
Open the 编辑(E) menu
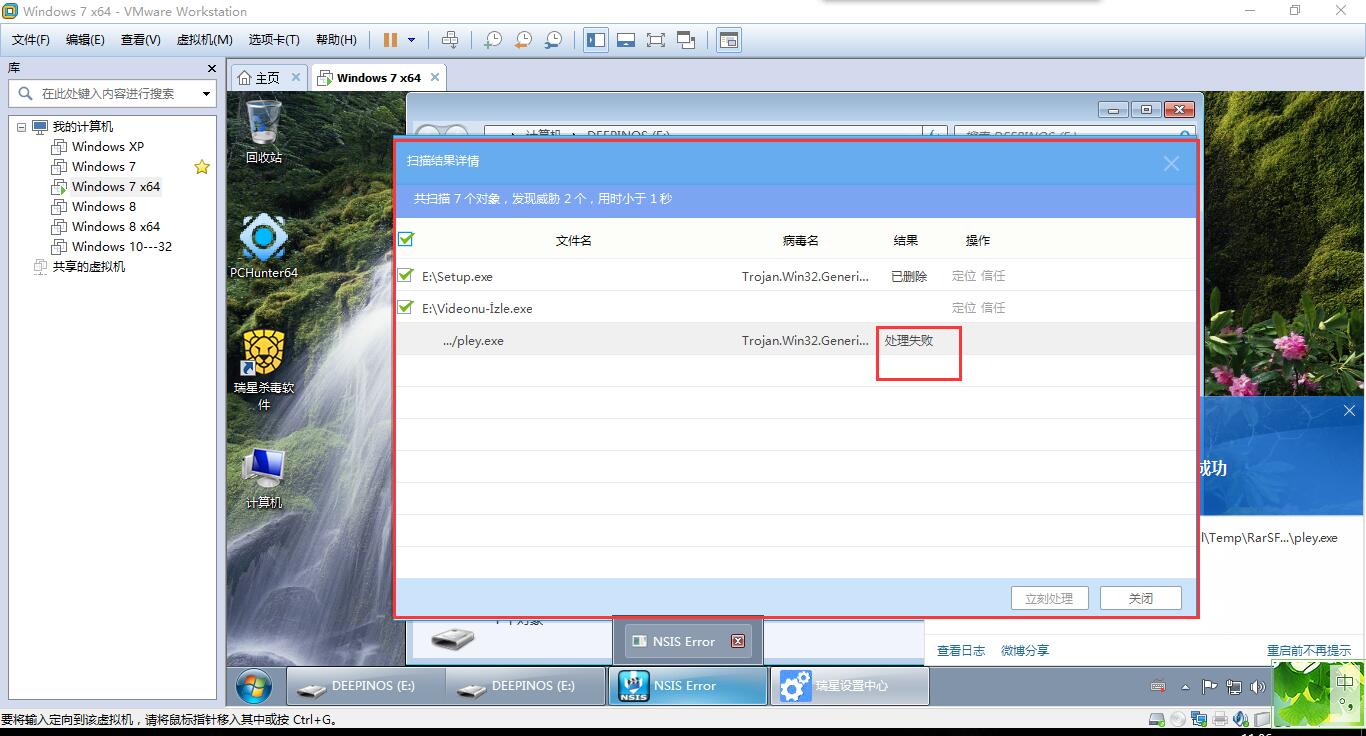click(x=85, y=40)
